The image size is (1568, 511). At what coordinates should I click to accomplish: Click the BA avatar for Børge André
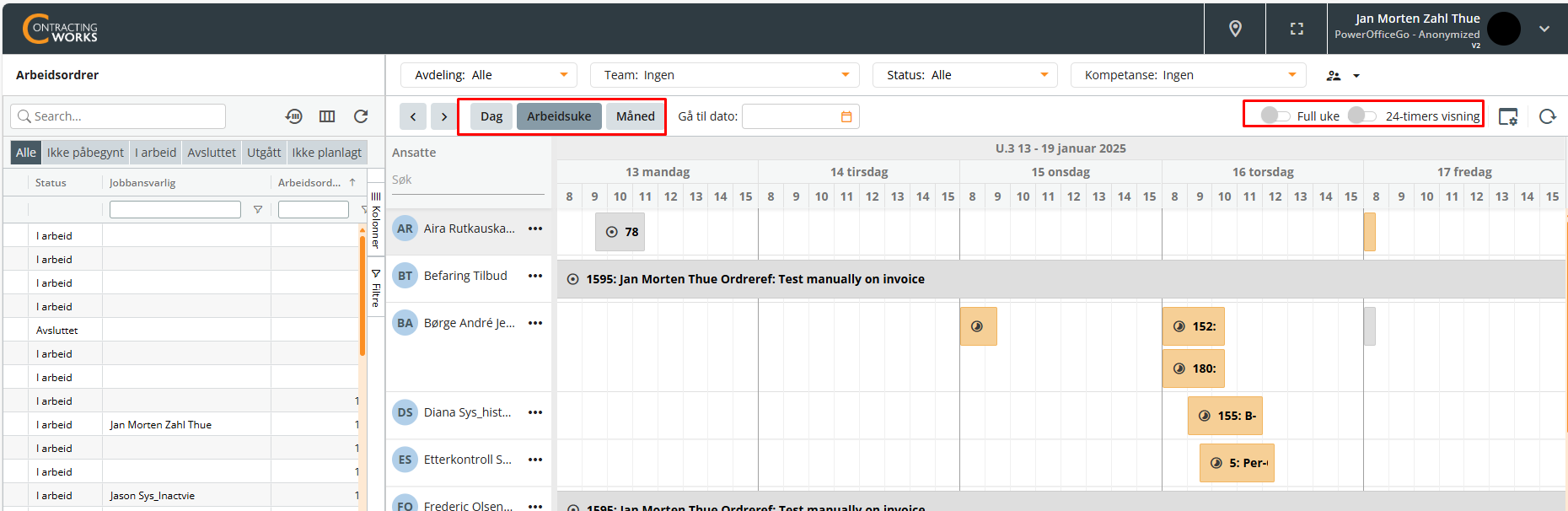pos(405,323)
